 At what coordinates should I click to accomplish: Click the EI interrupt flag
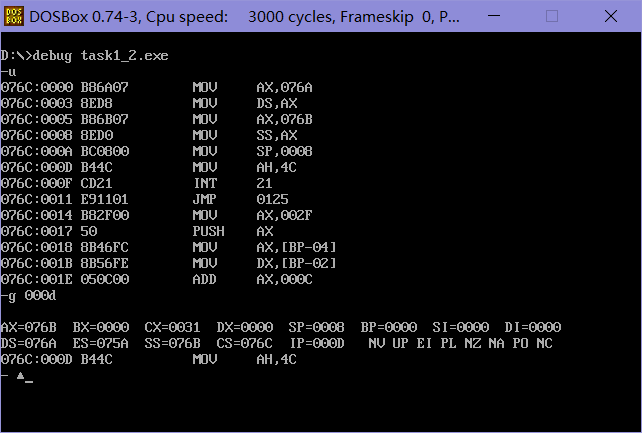[x=424, y=343]
